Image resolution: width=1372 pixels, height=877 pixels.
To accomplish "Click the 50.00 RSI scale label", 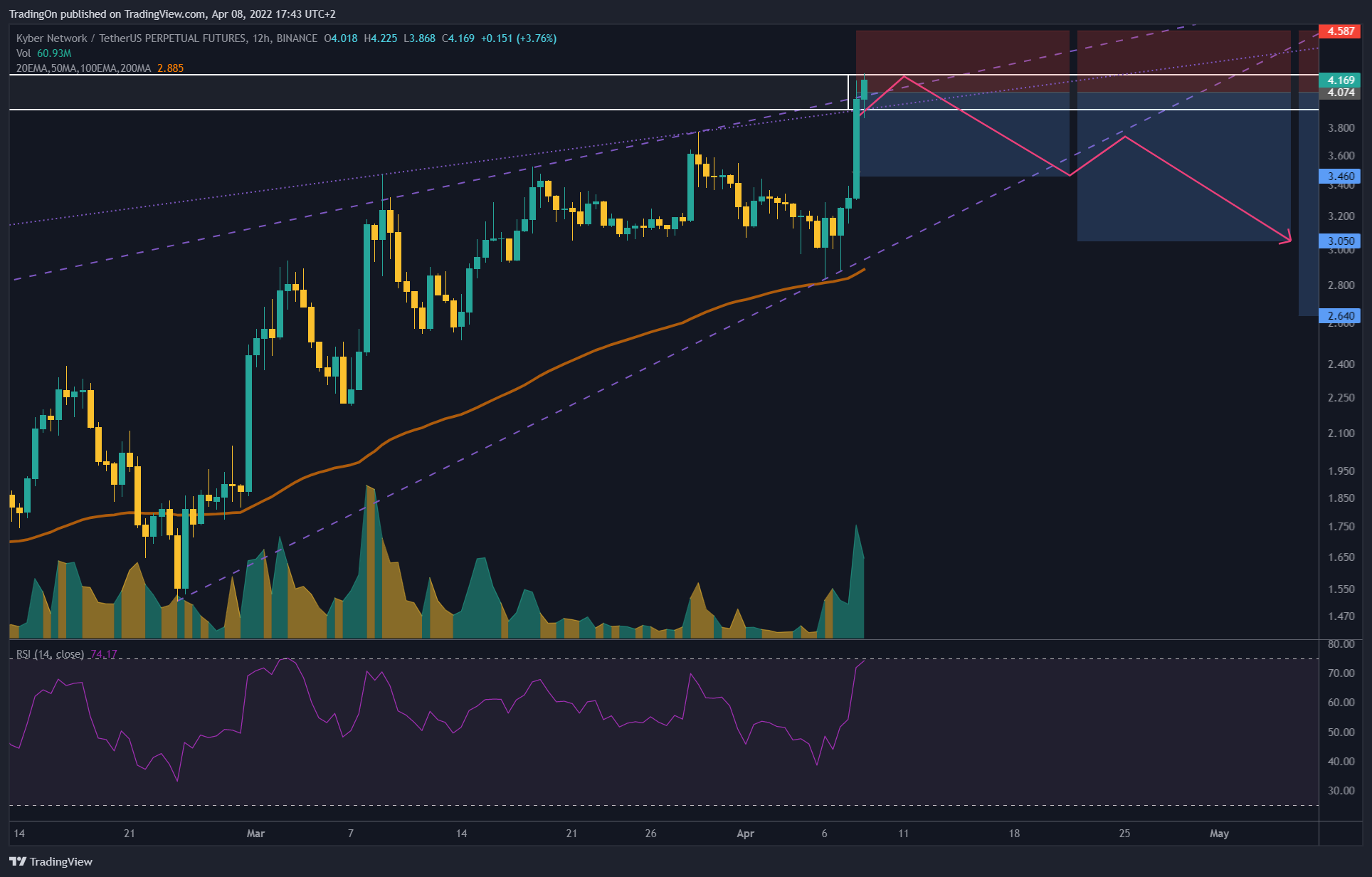I will (1341, 732).
